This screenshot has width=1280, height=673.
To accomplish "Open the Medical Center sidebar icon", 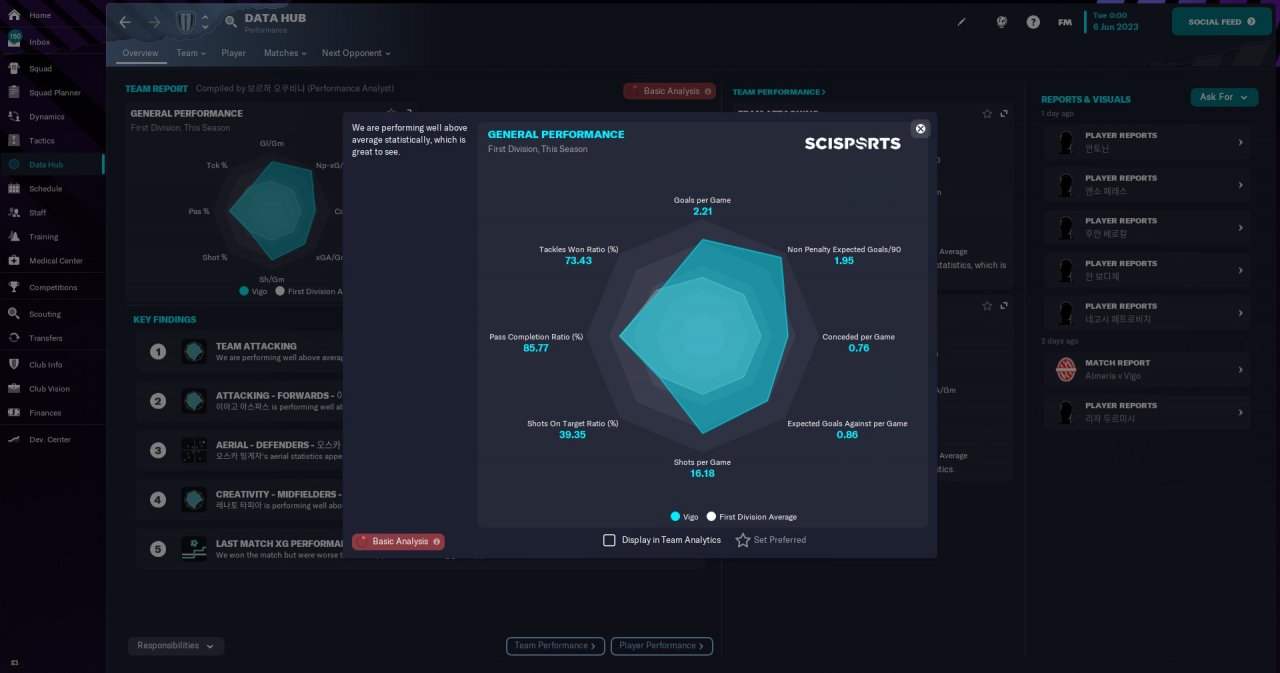I will pyautogui.click(x=14, y=261).
